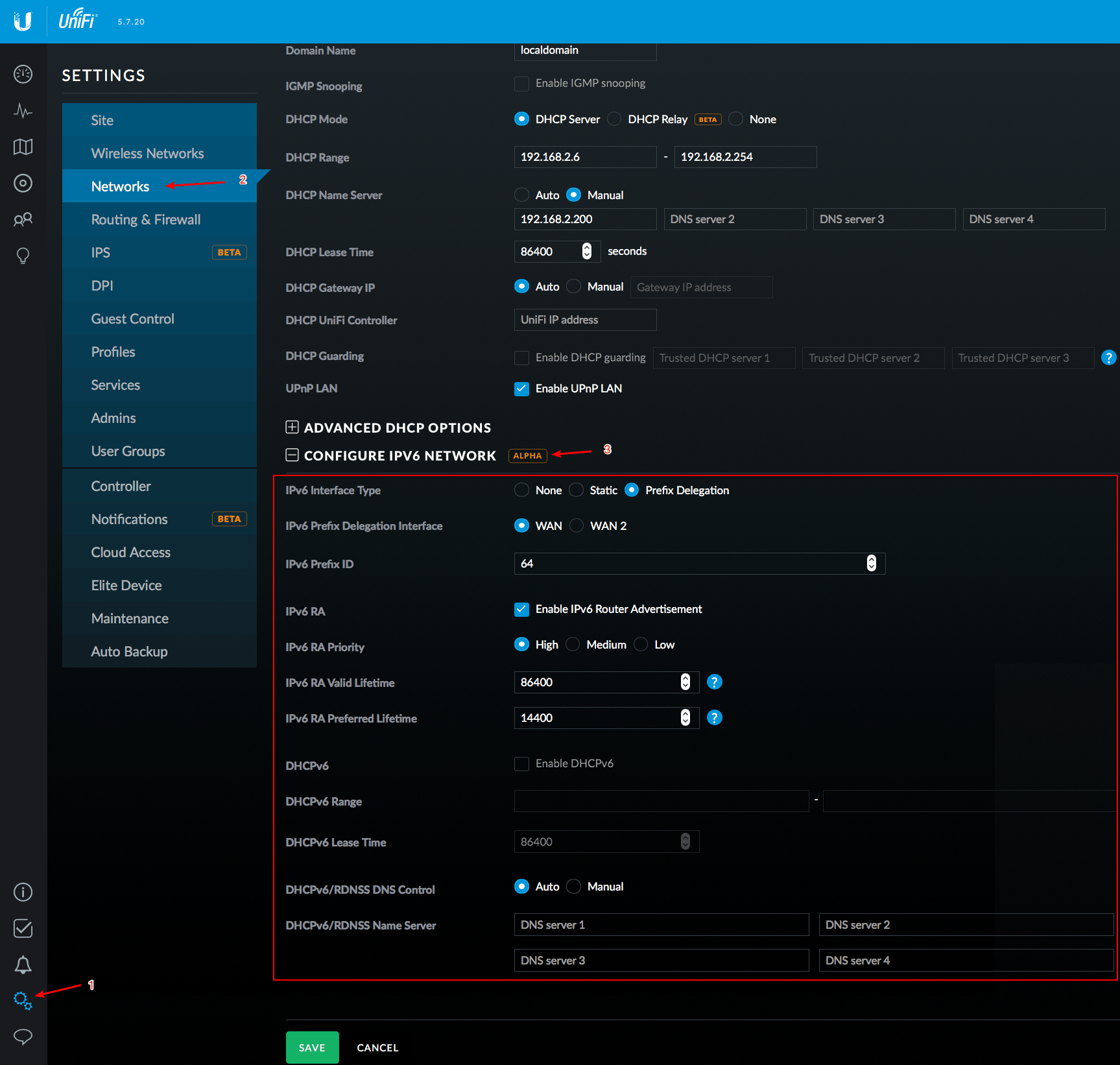
Task: Toggle Enable IPv6 Router Advertisement
Action: (521, 609)
